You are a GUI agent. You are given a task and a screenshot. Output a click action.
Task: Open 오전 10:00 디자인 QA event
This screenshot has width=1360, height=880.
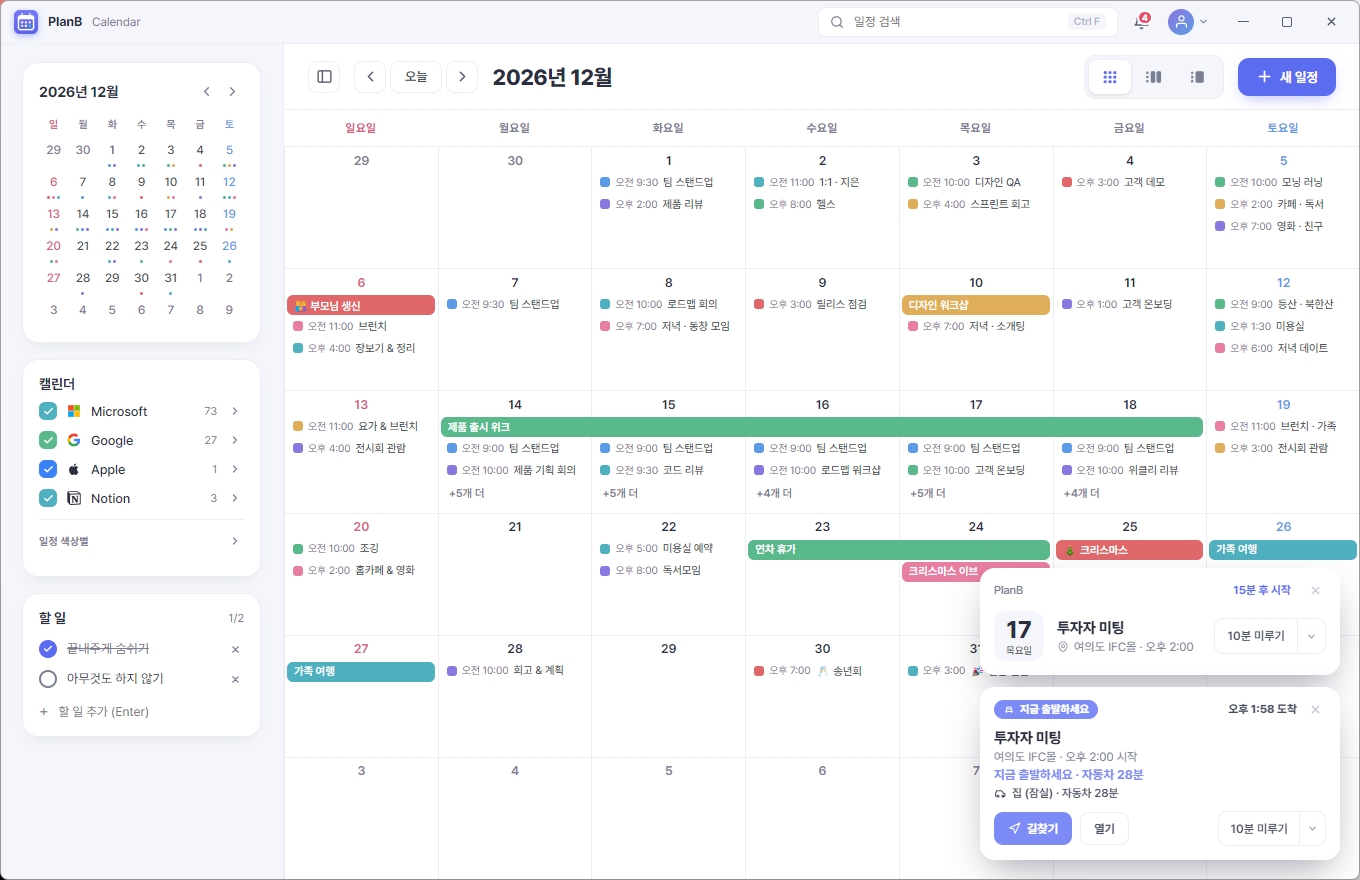(976, 182)
